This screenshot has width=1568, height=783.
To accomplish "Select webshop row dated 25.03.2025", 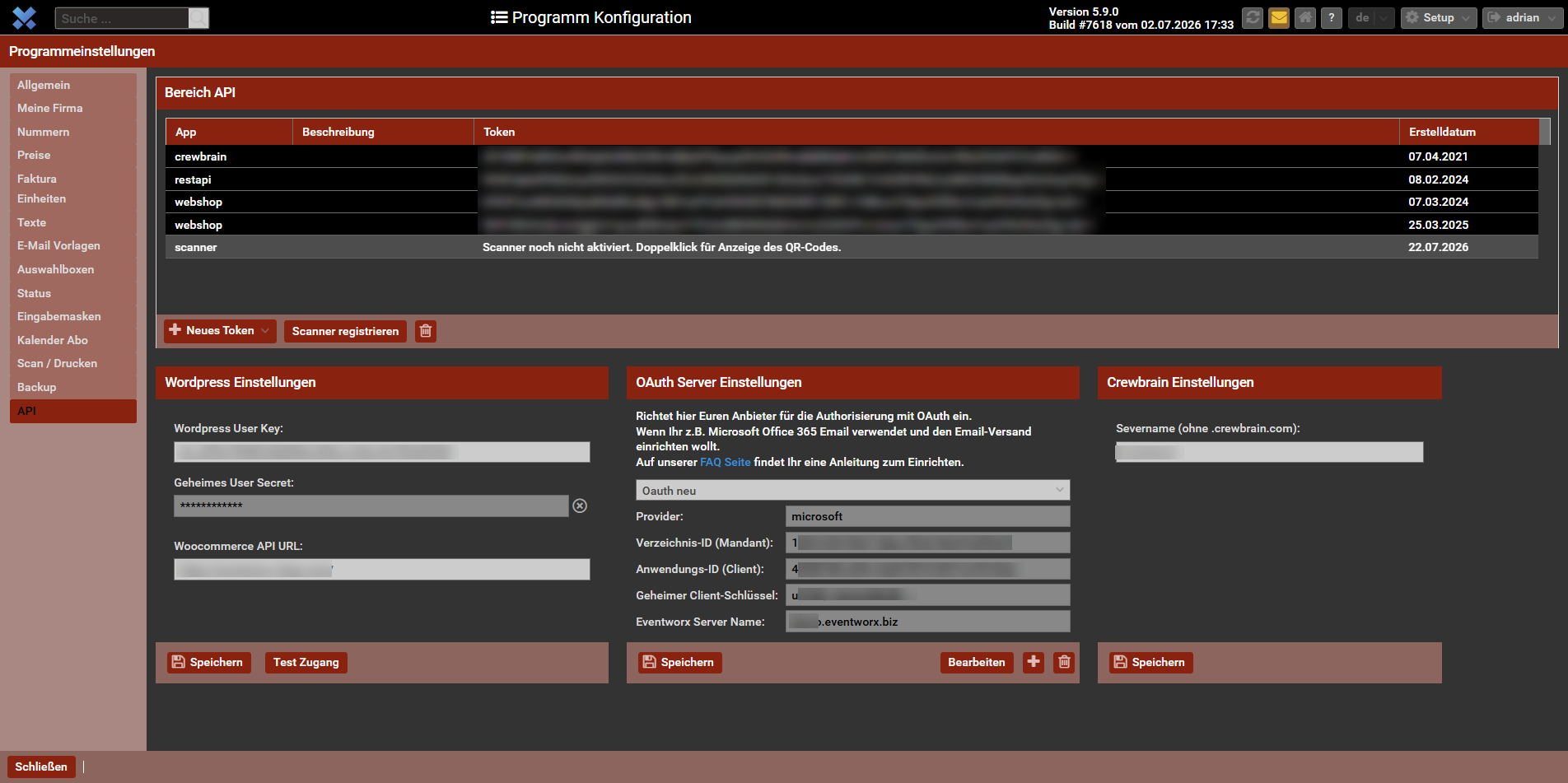I will (x=852, y=225).
